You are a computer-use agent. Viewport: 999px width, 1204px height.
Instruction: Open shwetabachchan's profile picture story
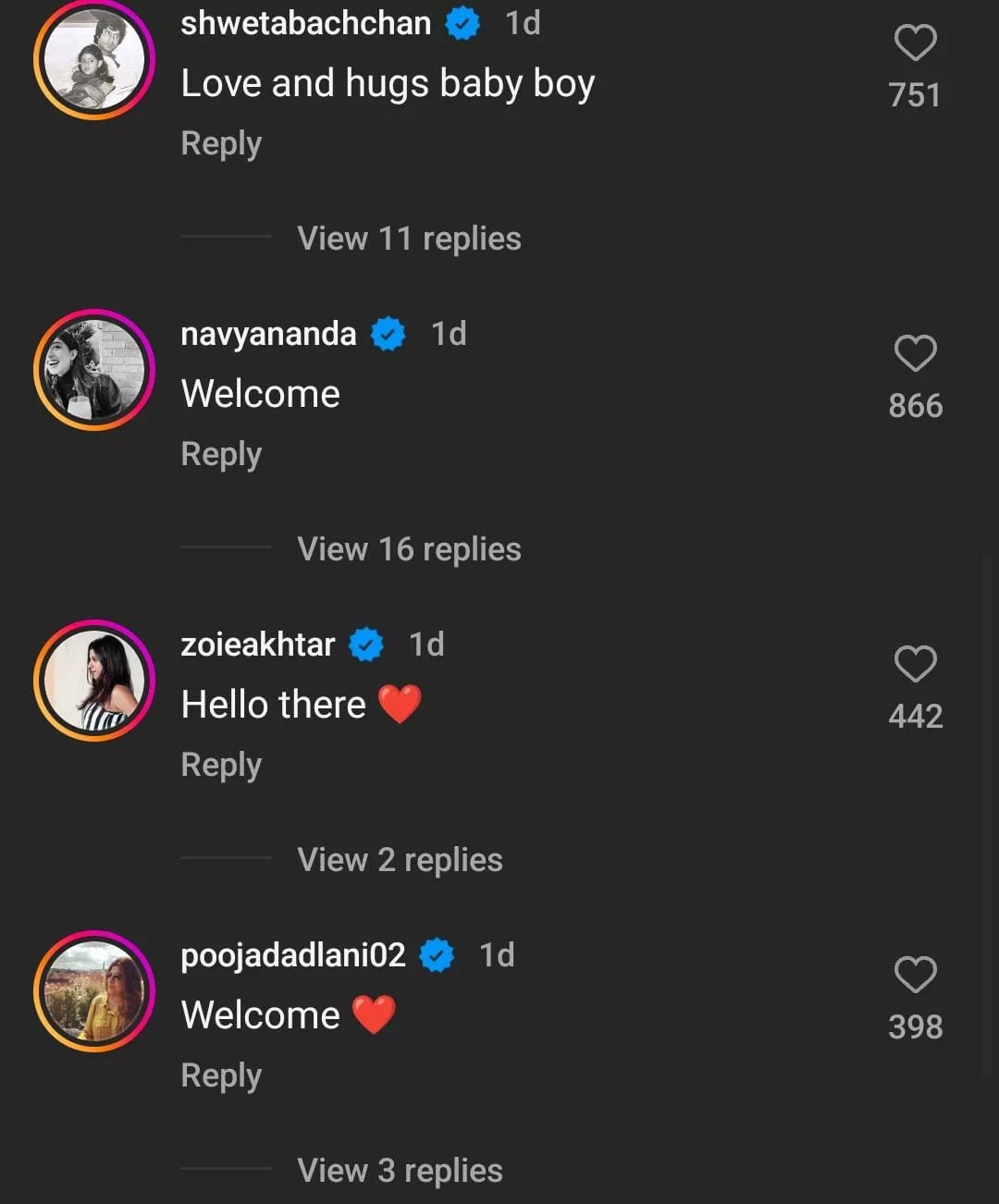(x=94, y=59)
